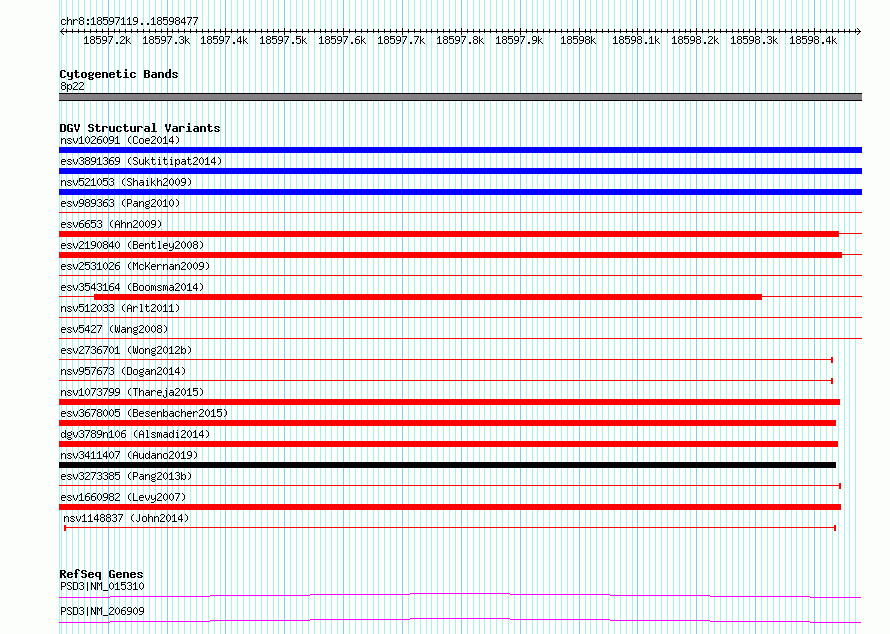Click the red bar under esv2190840
Screen dimensions: 890x634
click(x=450, y=255)
